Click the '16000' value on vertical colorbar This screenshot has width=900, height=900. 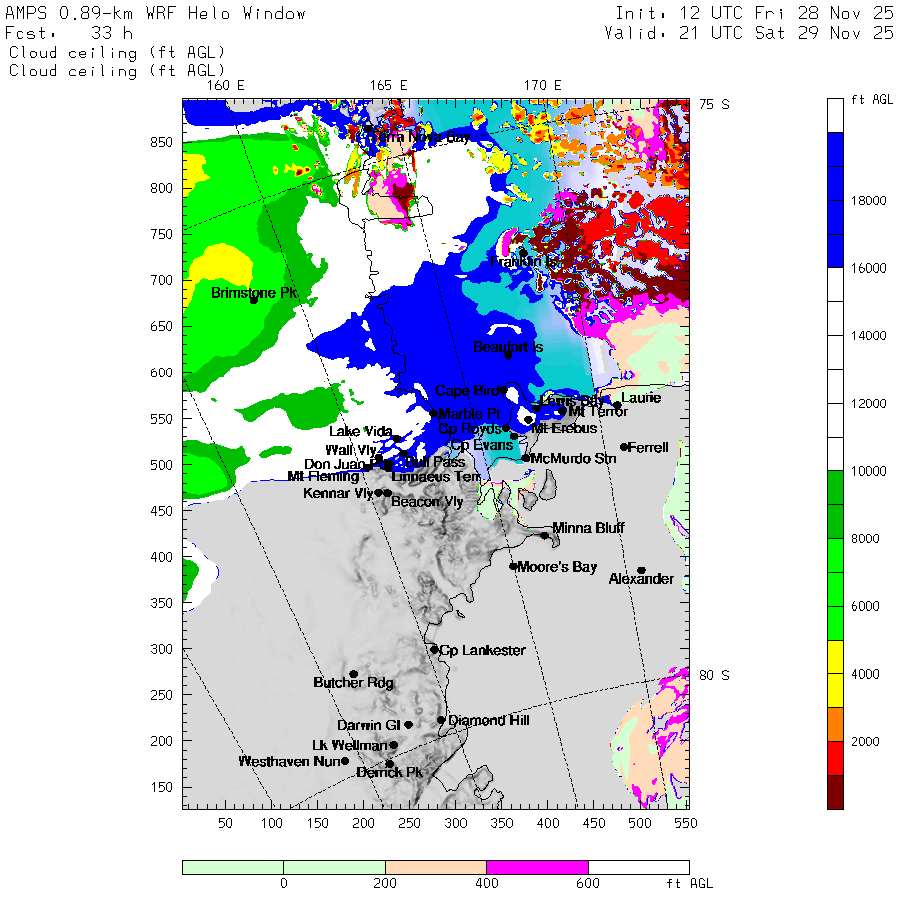point(868,268)
